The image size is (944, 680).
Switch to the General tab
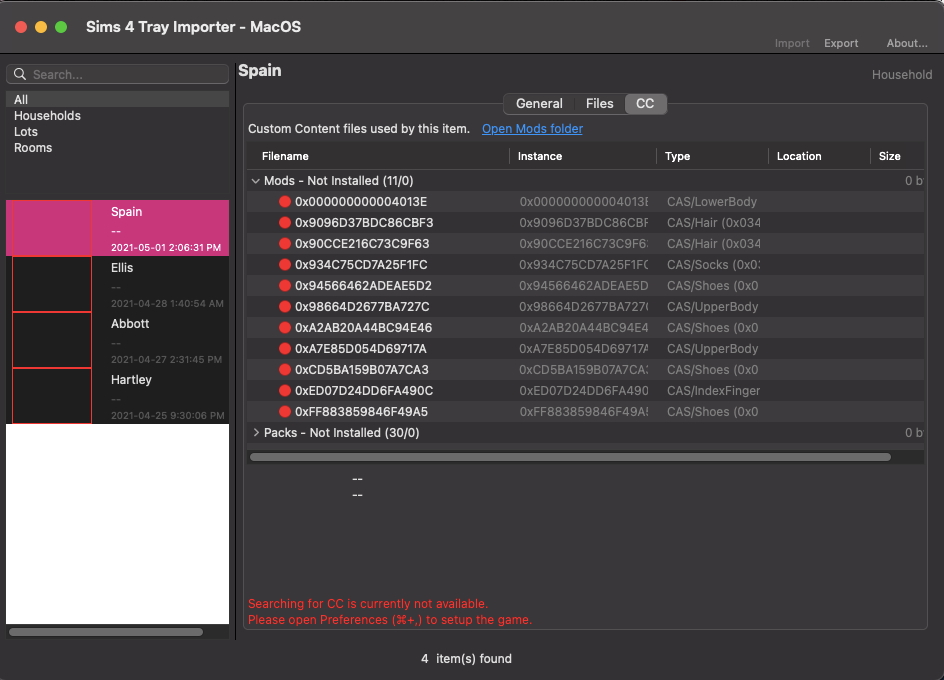pos(539,104)
